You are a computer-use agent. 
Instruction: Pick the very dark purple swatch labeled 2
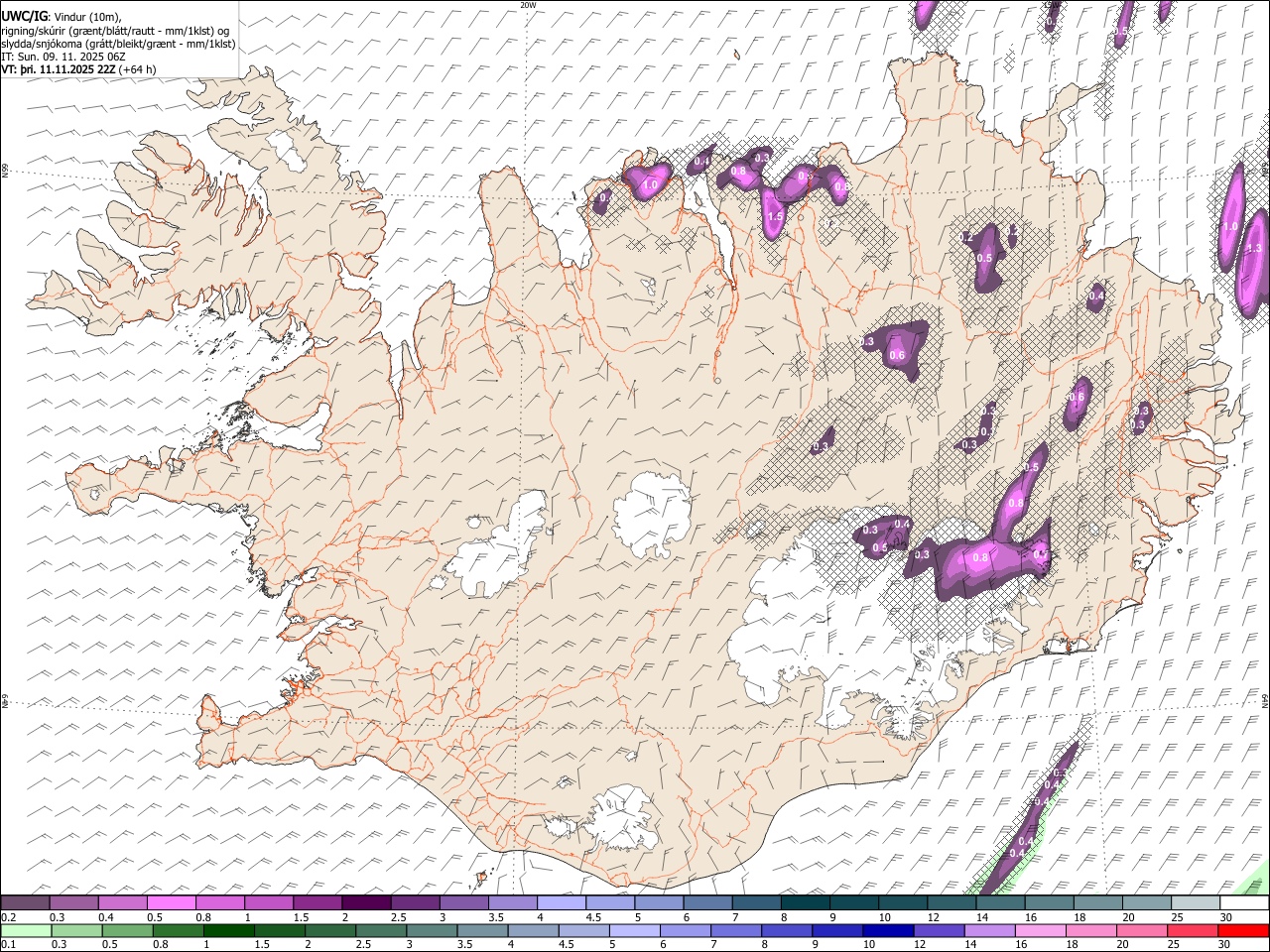click(366, 903)
